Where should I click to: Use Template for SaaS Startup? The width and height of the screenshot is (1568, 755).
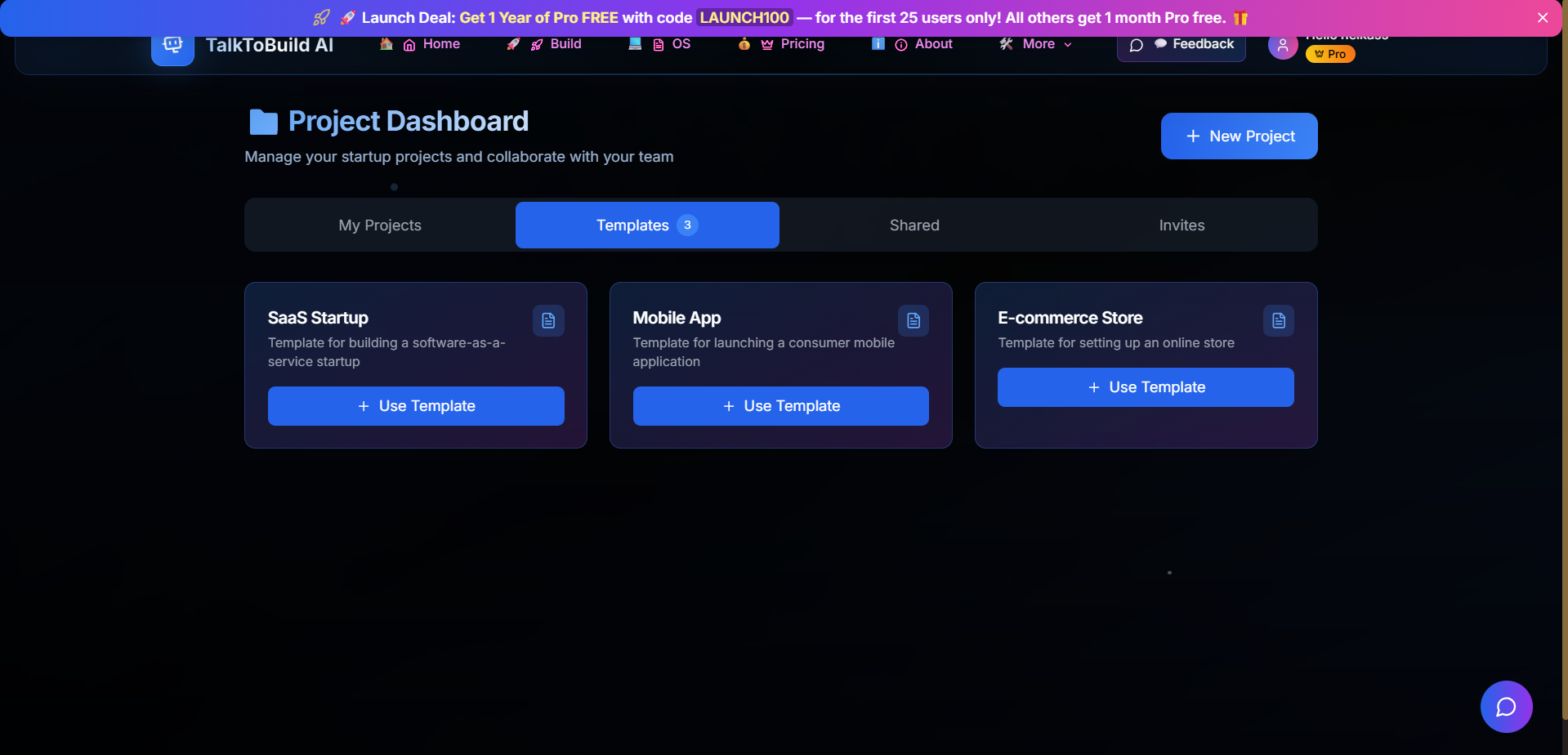point(416,406)
